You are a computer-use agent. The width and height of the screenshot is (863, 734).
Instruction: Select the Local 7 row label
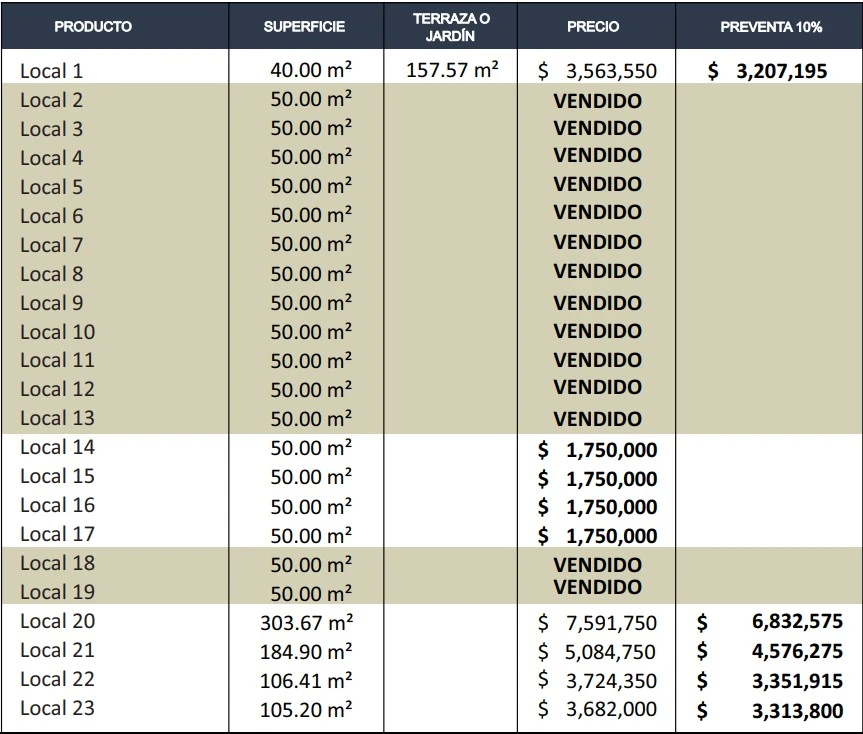[52, 245]
